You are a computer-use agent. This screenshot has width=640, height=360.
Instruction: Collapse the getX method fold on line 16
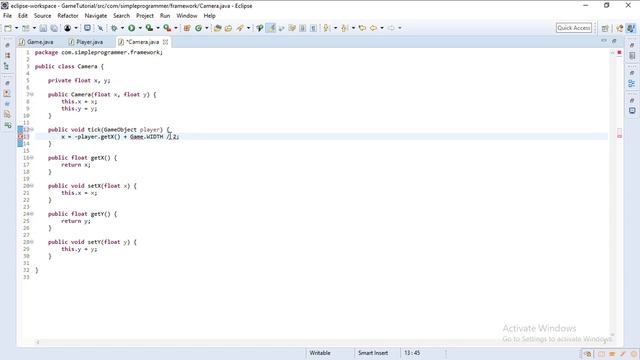[32, 158]
